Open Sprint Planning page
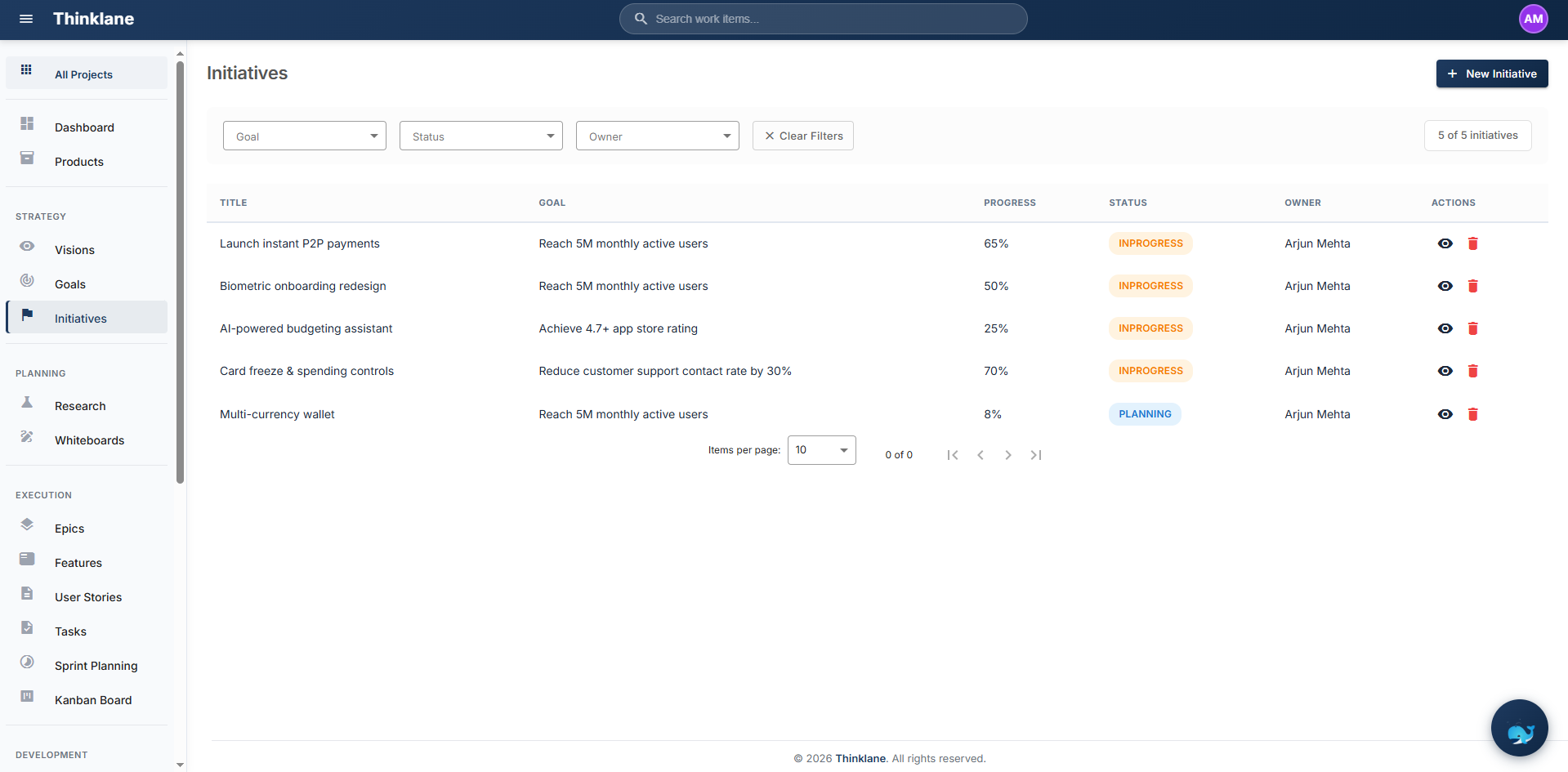1568x772 pixels. click(87, 665)
